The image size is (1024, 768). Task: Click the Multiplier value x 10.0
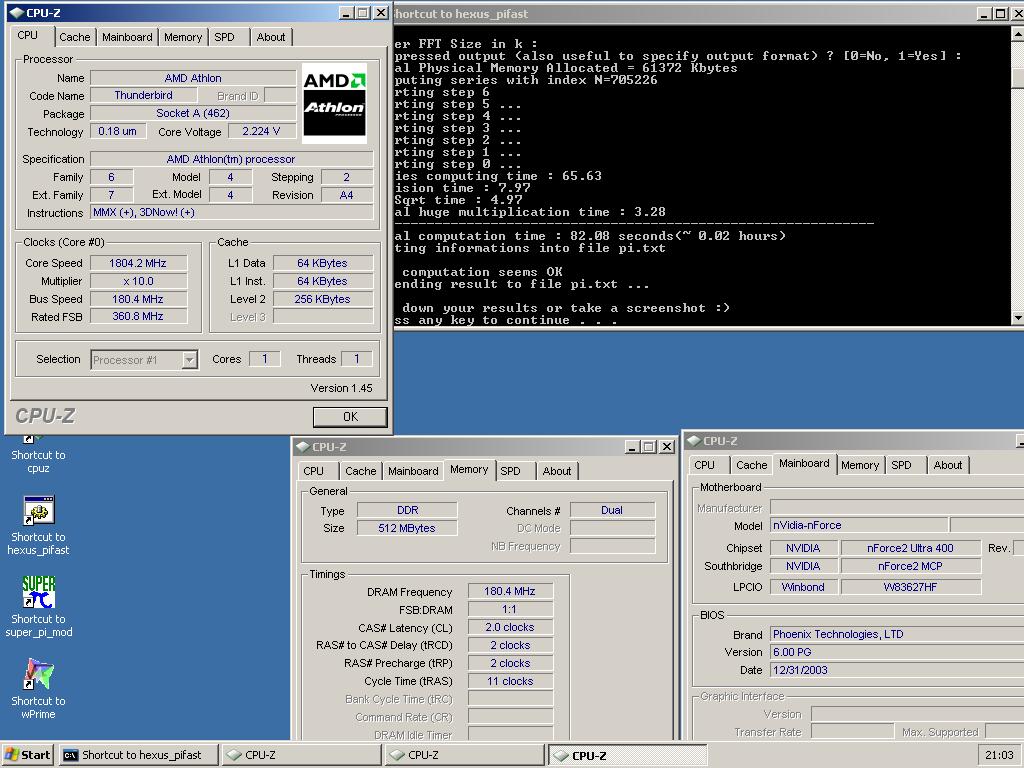click(138, 281)
